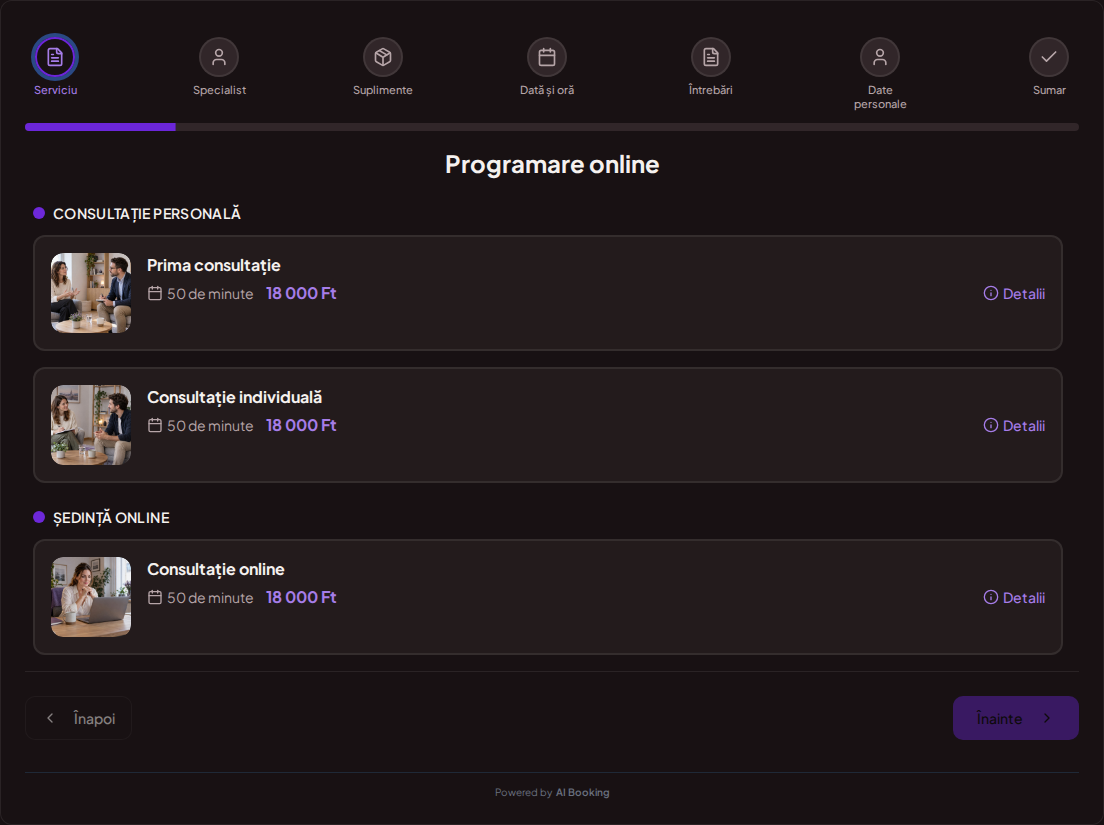Select the Specialist step person icon
The height and width of the screenshot is (825, 1104).
pyautogui.click(x=219, y=57)
